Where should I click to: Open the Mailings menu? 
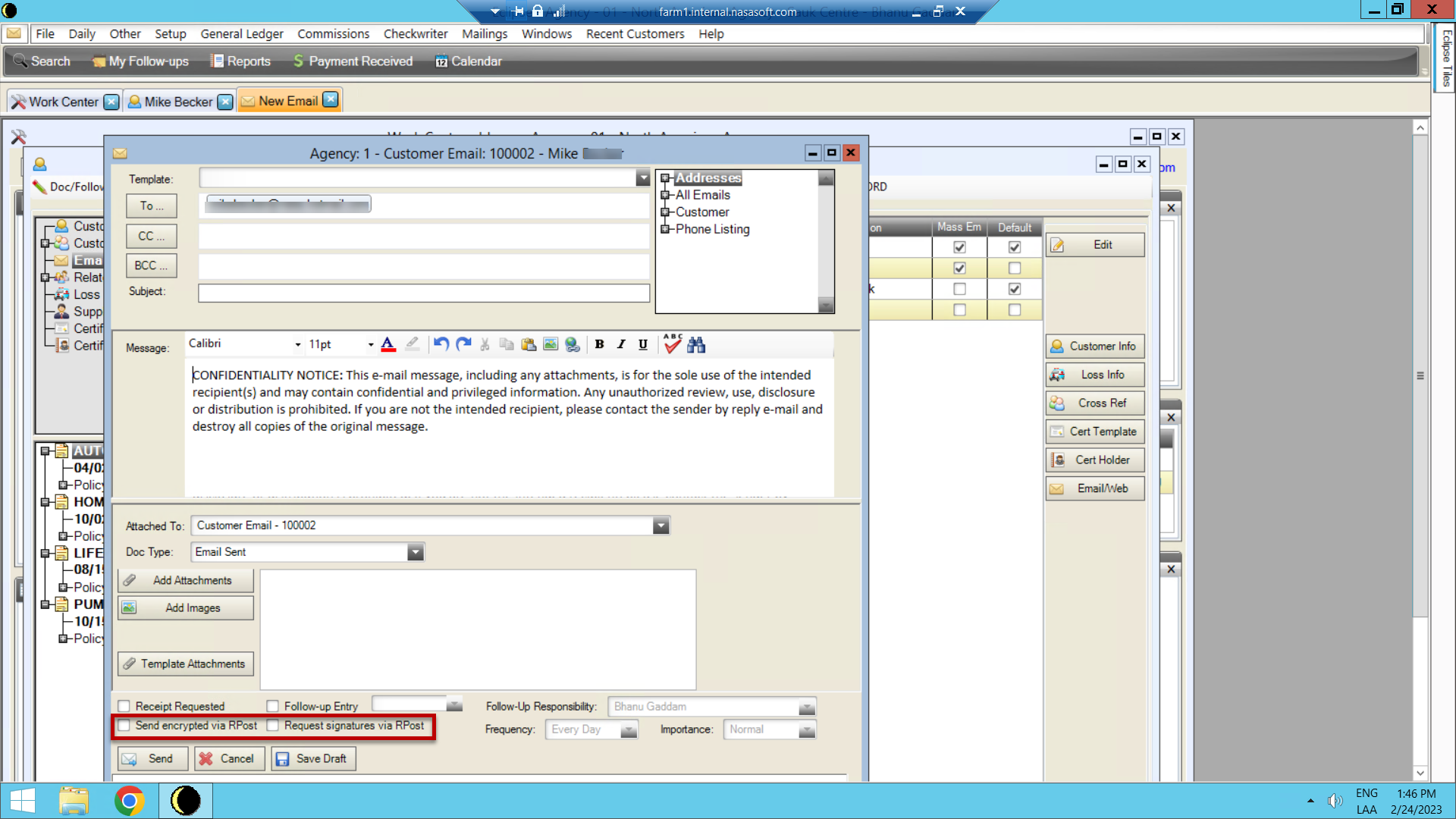[484, 33]
